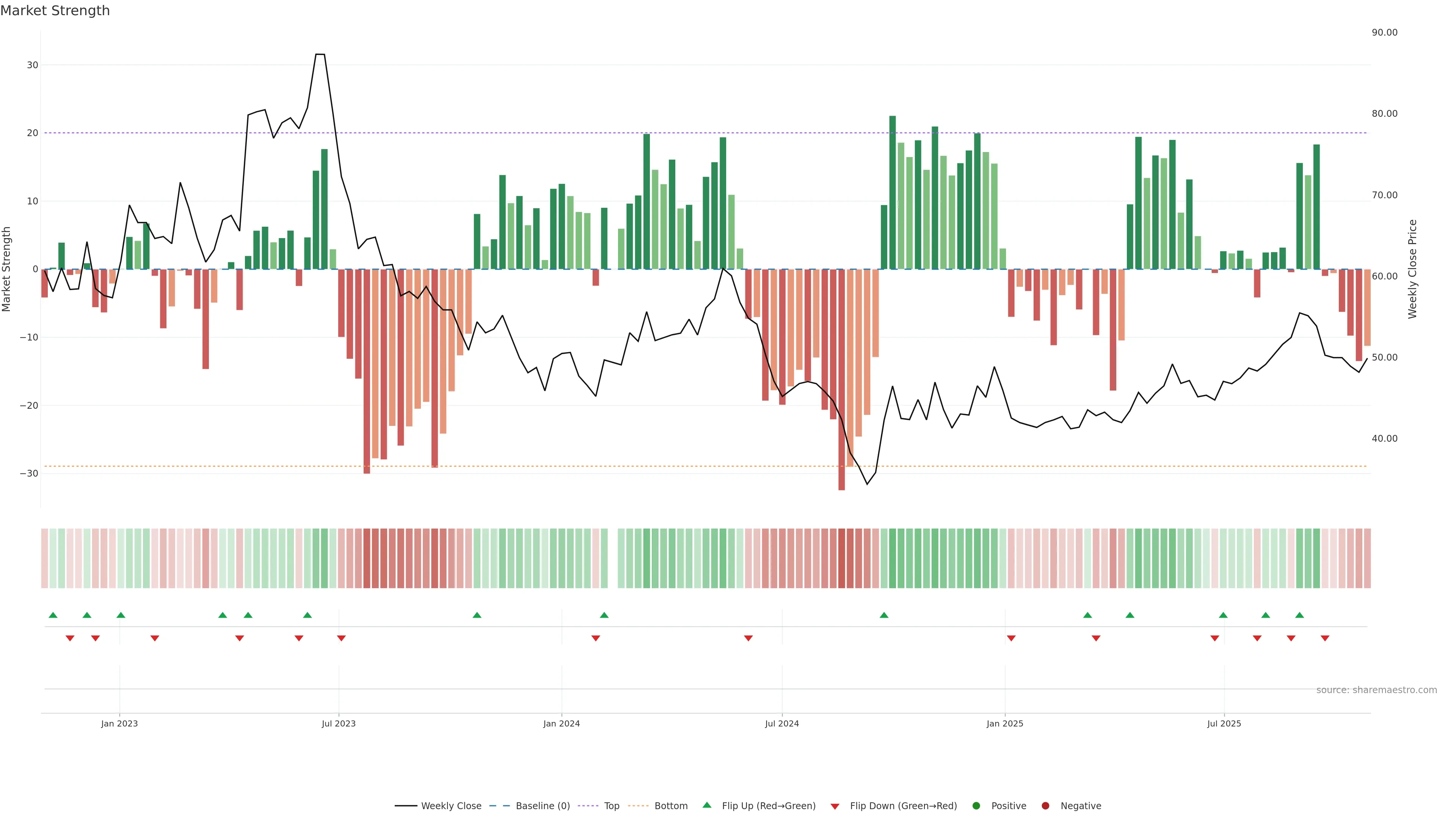
Task: Click flip-down marker just before Jul 2024
Action: 748,638
